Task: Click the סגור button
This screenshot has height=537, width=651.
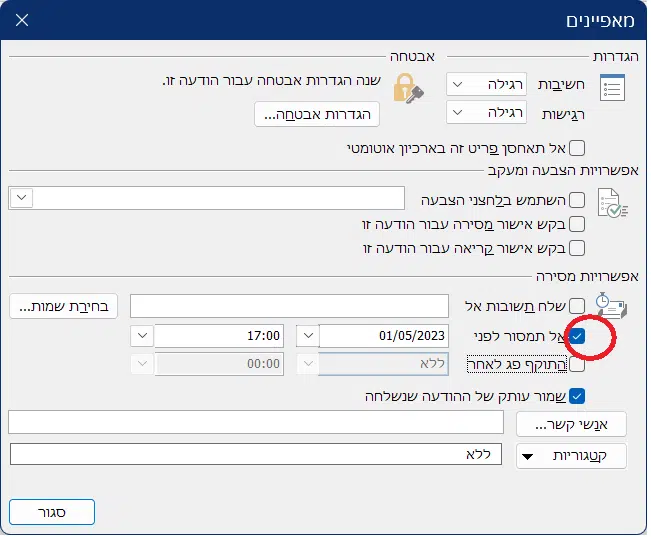Action: pos(52,512)
